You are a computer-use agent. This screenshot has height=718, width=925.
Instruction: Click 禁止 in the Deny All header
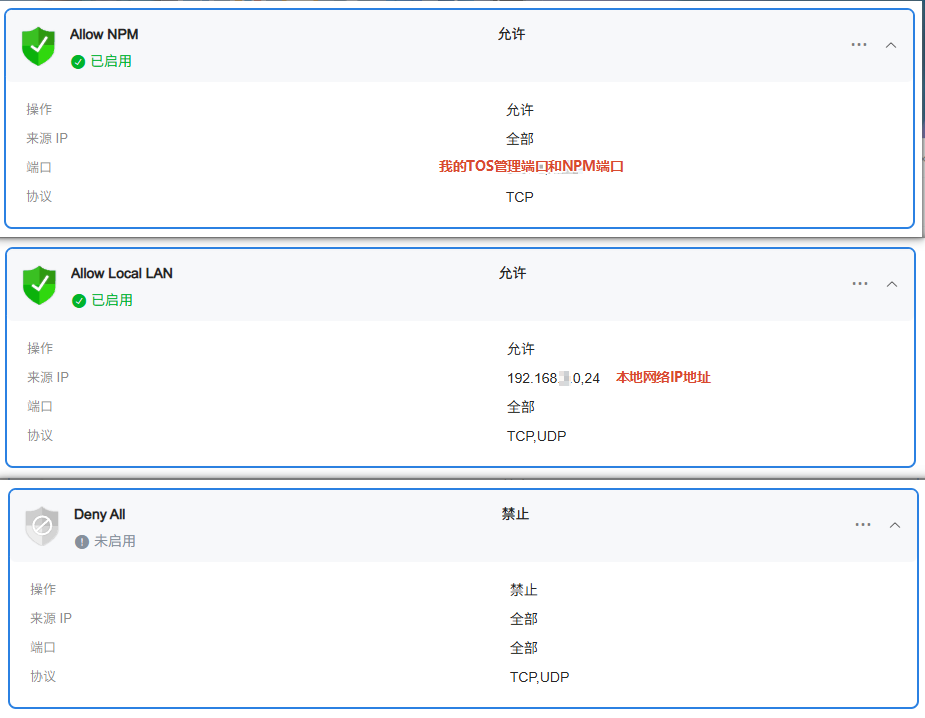pos(516,514)
